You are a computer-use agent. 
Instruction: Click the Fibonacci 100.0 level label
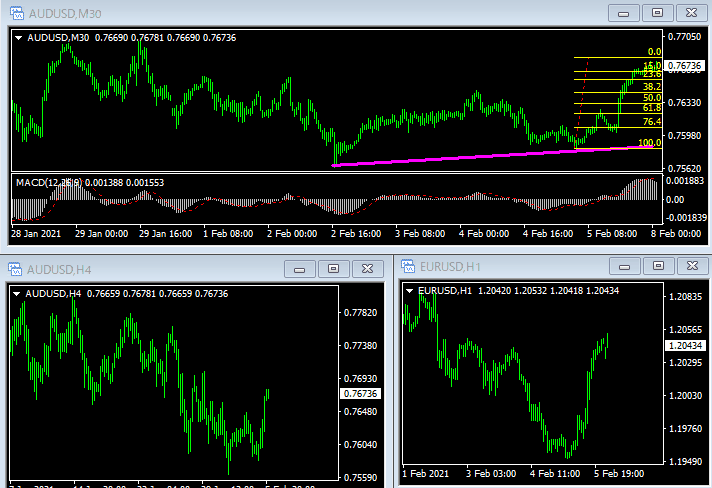pos(649,143)
